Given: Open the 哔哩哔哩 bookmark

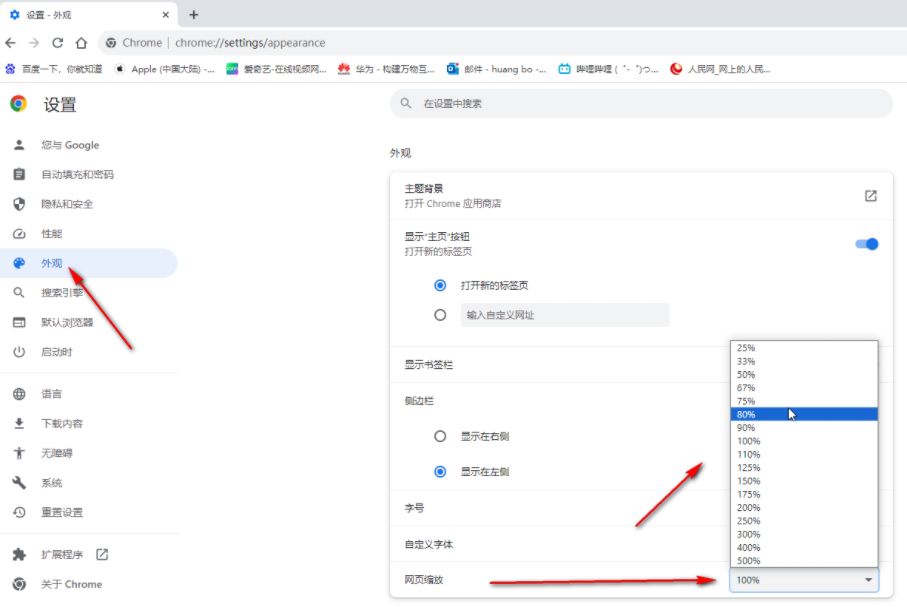Looking at the screenshot, I should [608, 69].
